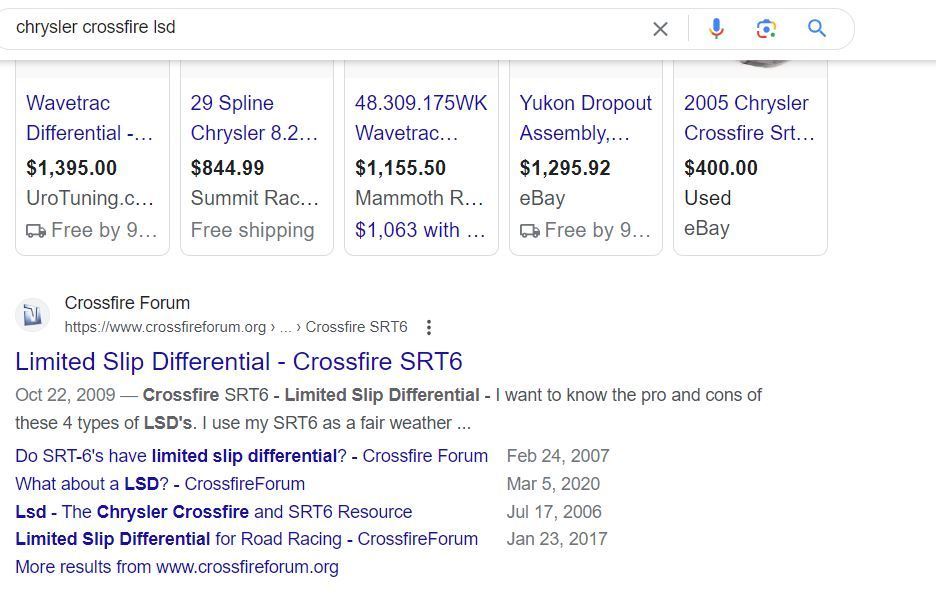Start voice search with microphone icon
This screenshot has height=600, width=936.
(x=716, y=29)
